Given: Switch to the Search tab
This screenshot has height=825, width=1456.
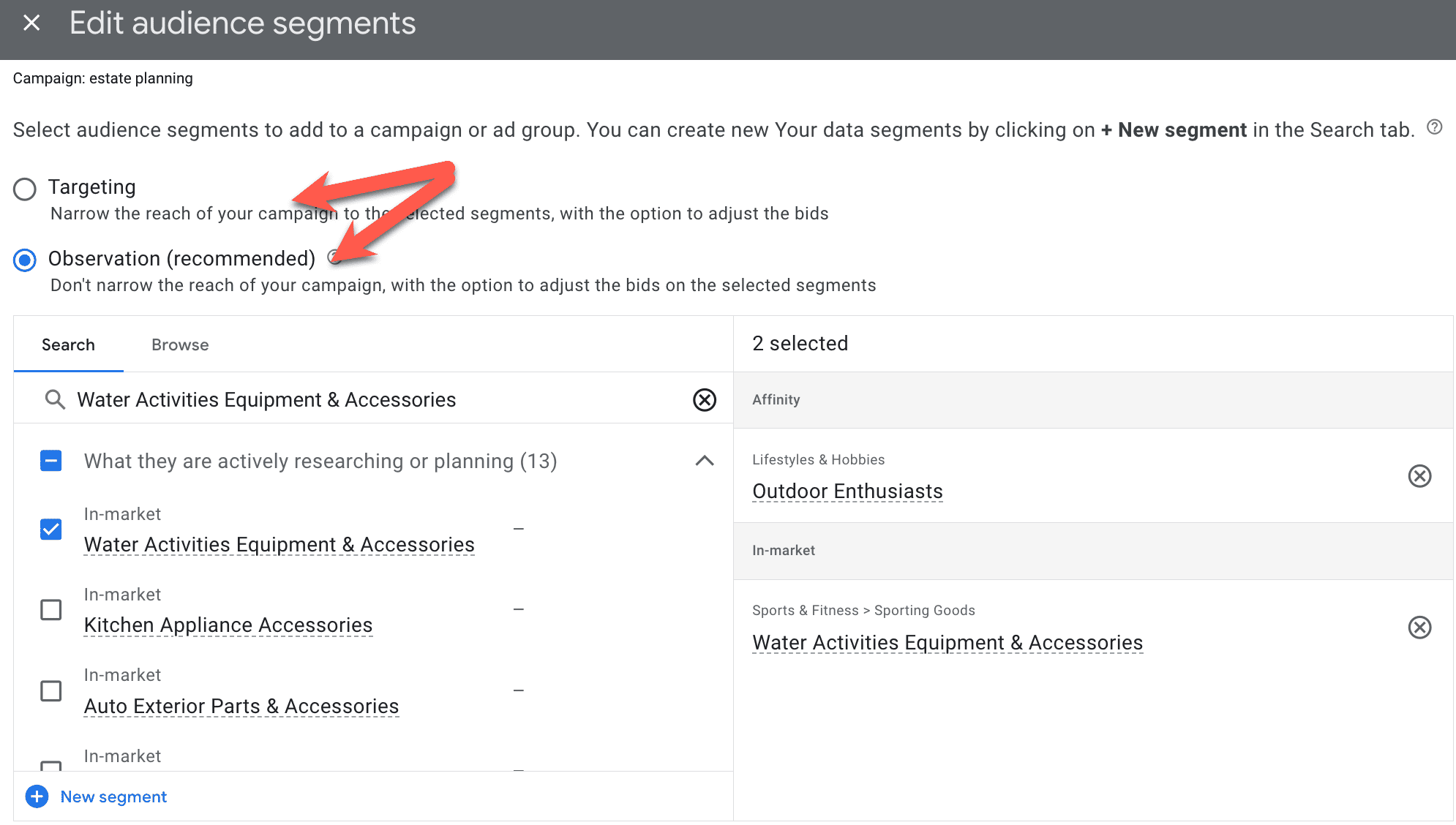Looking at the screenshot, I should (68, 344).
